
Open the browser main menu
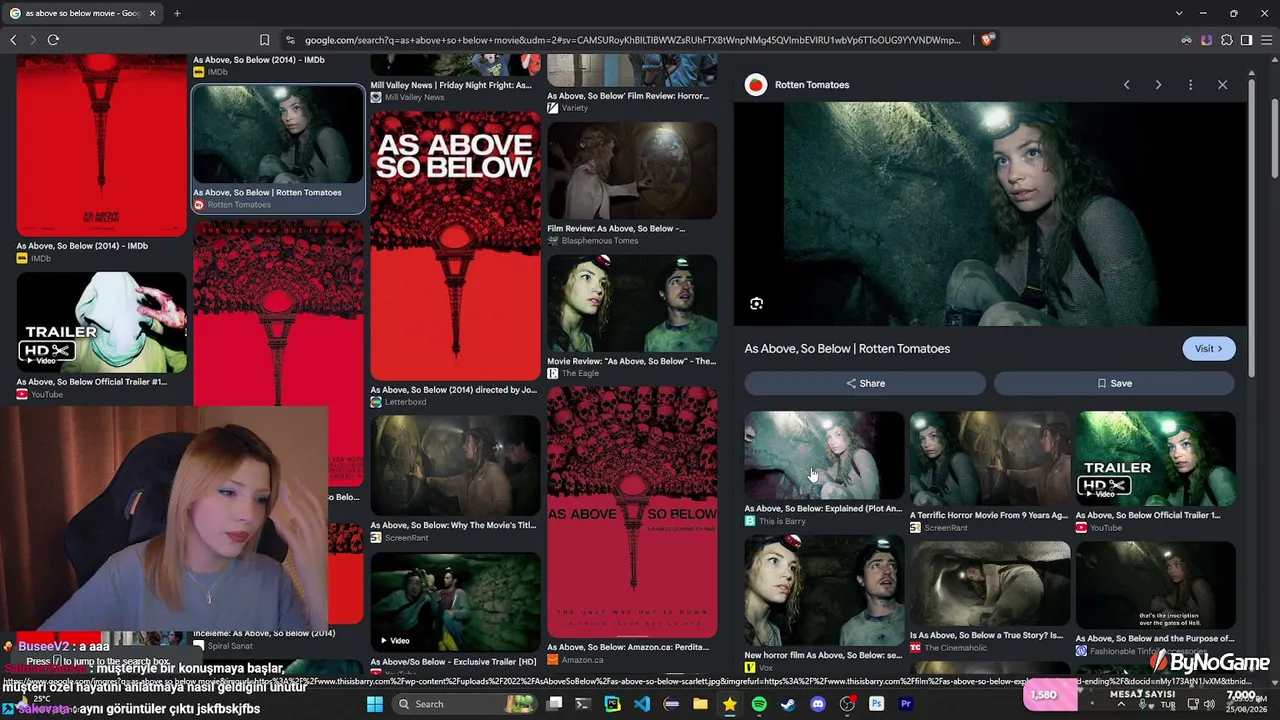click(1266, 40)
